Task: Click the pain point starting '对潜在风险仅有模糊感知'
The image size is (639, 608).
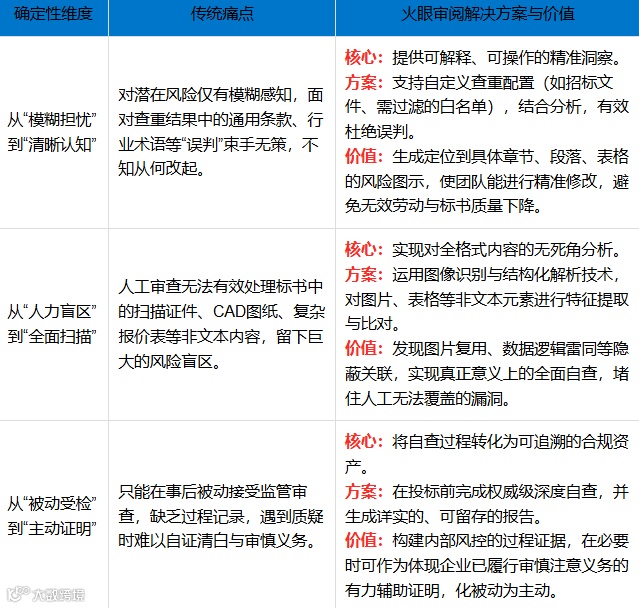Action: [x=220, y=132]
